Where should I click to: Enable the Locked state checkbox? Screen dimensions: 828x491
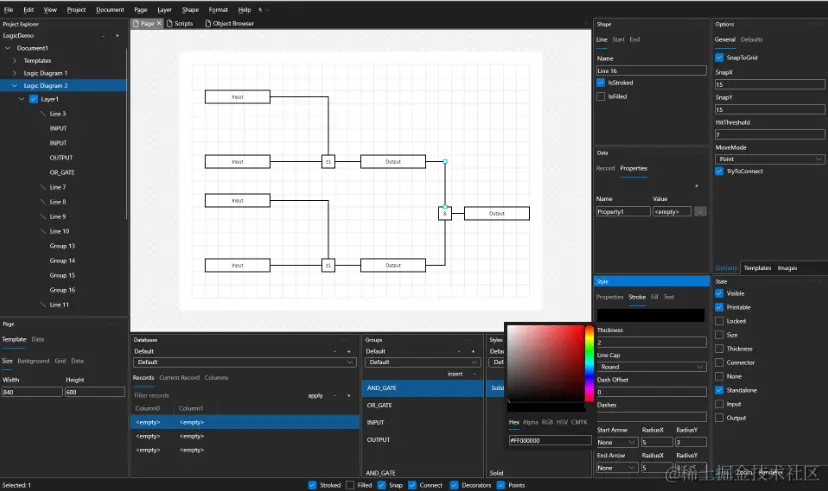coord(719,321)
